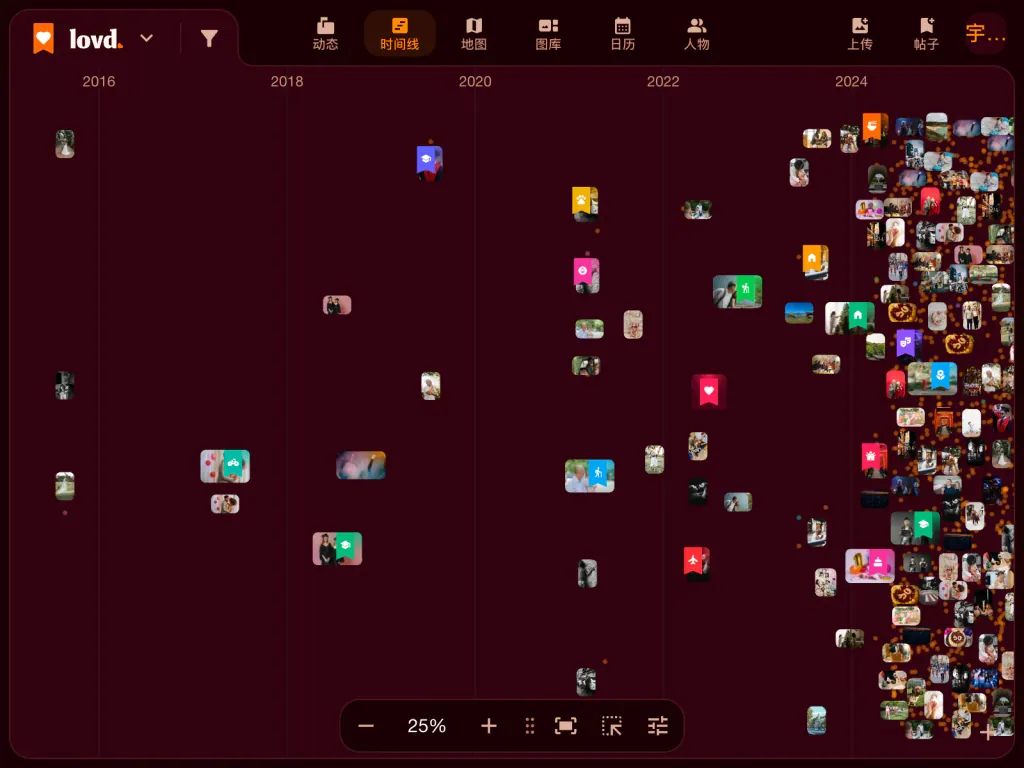Expand the dropdown chevron beside lovd
This screenshot has width=1024, height=768.
pyautogui.click(x=147, y=39)
